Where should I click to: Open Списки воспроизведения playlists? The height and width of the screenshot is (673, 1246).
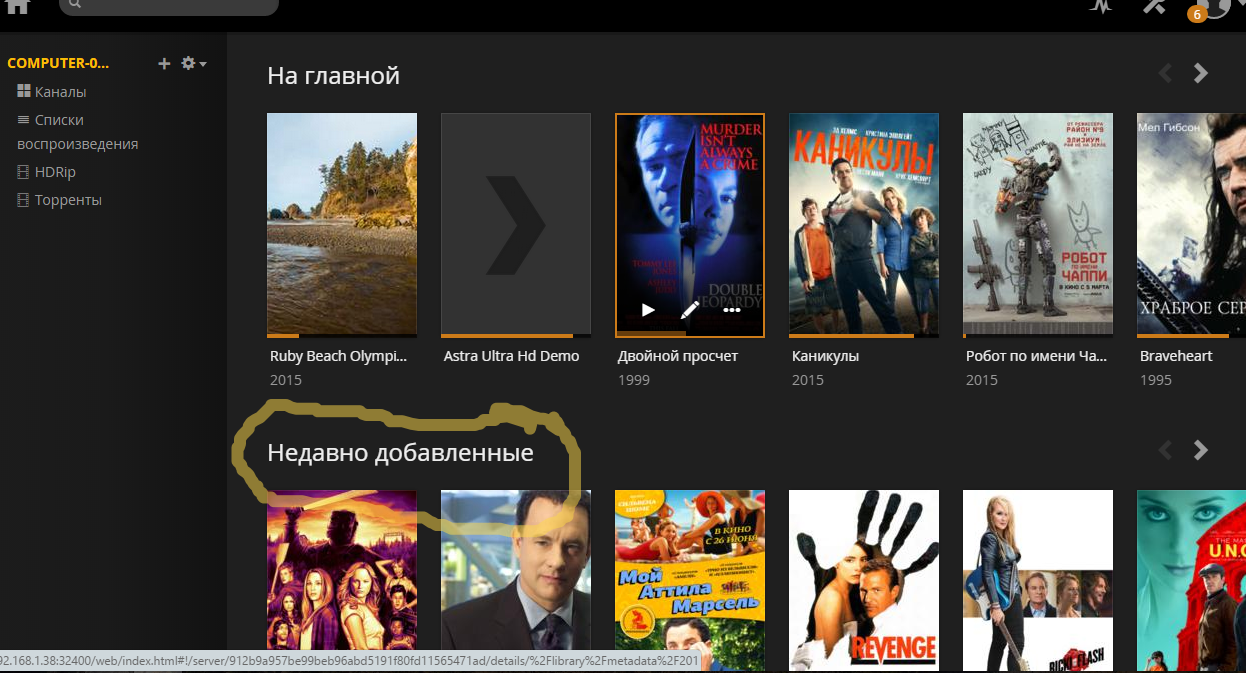tap(78, 132)
